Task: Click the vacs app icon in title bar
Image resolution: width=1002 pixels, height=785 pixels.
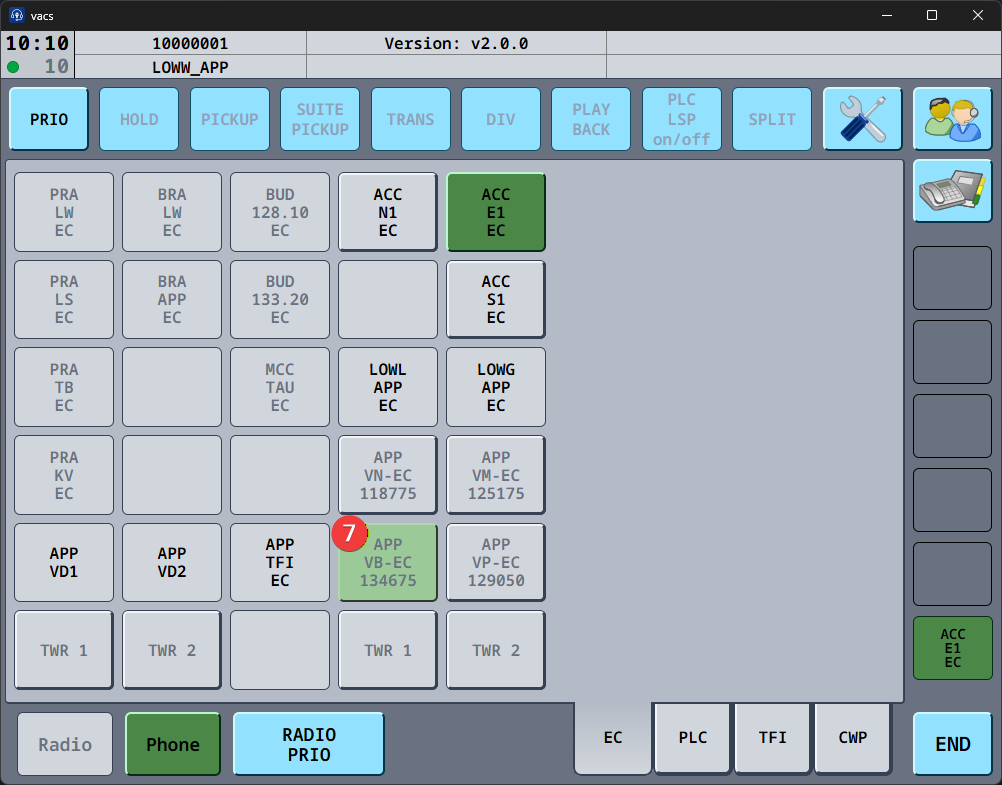Action: click(17, 15)
